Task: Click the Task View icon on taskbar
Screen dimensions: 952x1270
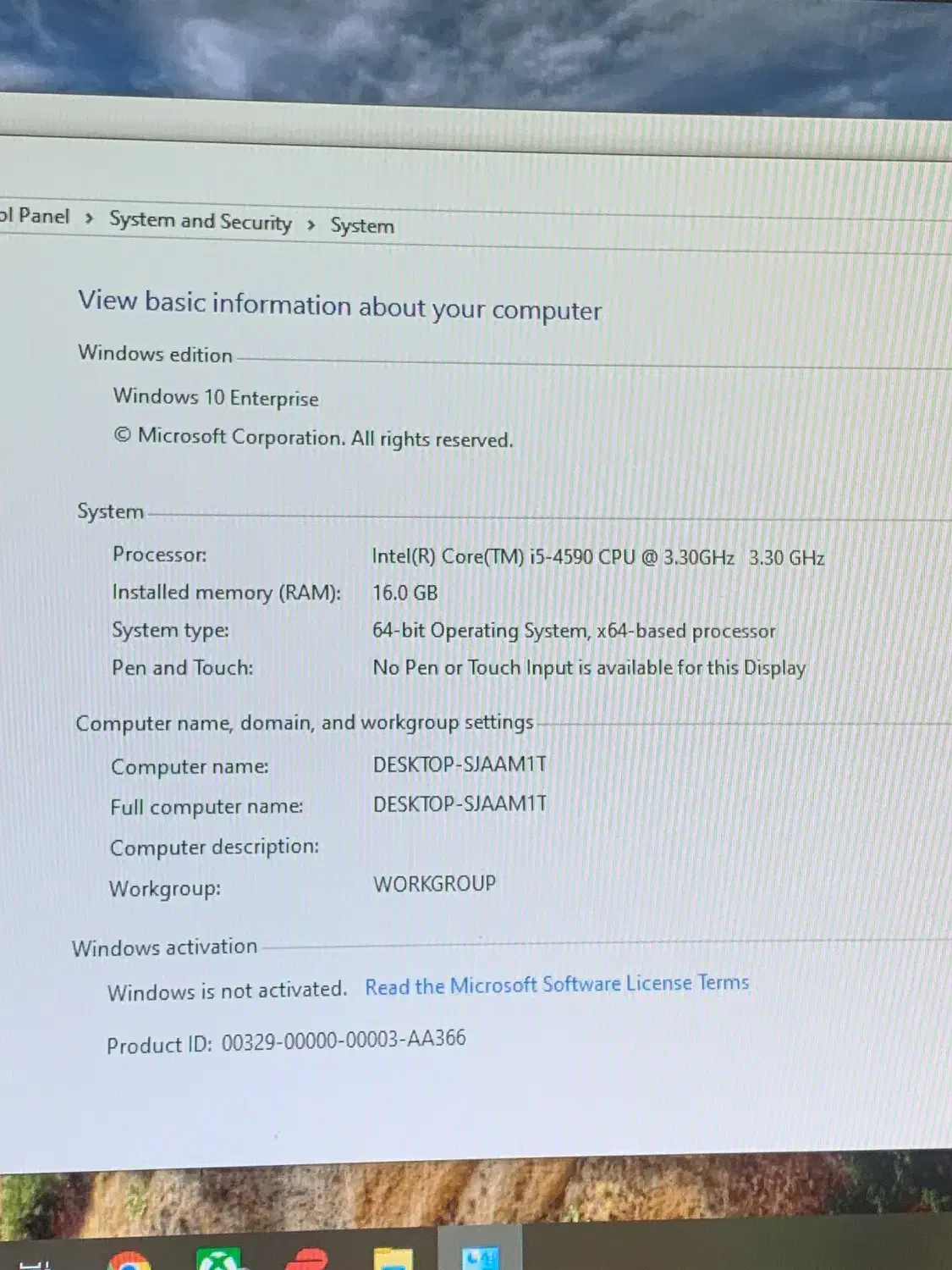Action: 34,1265
